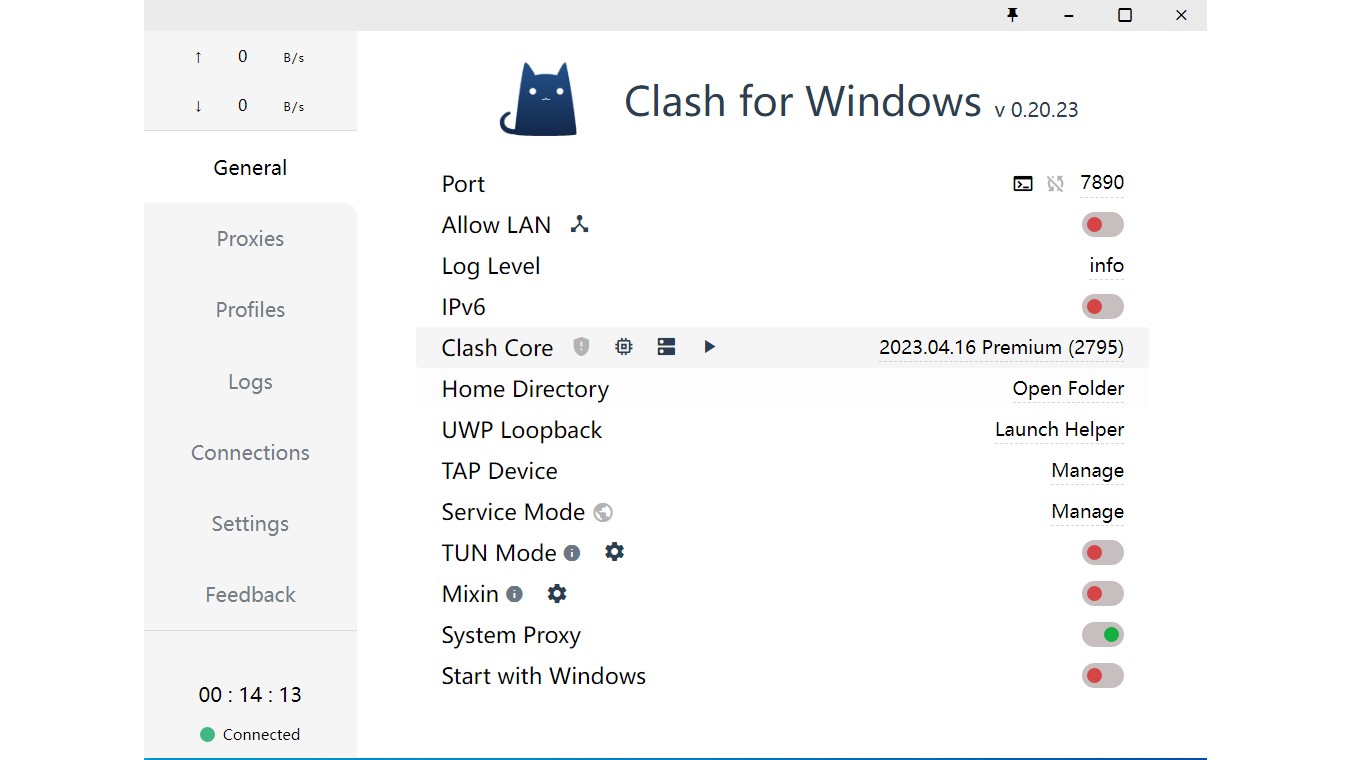Click the network icon beside Allow LAN
This screenshot has width=1350, height=760.
click(x=579, y=224)
